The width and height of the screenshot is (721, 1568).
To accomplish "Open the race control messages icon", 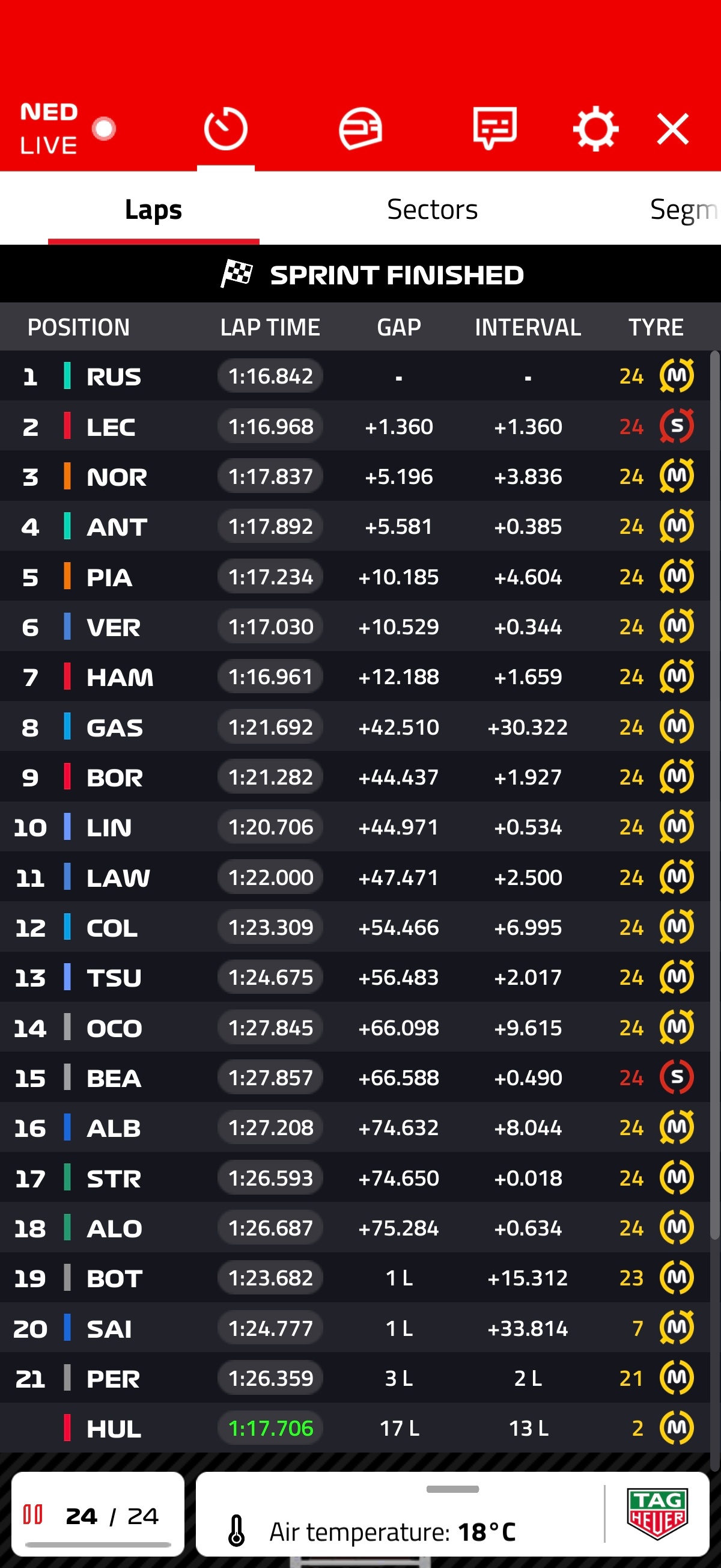I will point(495,128).
